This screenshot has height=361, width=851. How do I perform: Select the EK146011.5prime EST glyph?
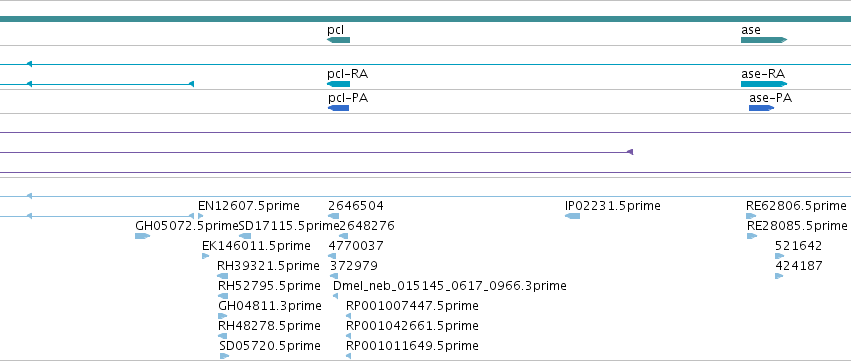(x=205, y=256)
